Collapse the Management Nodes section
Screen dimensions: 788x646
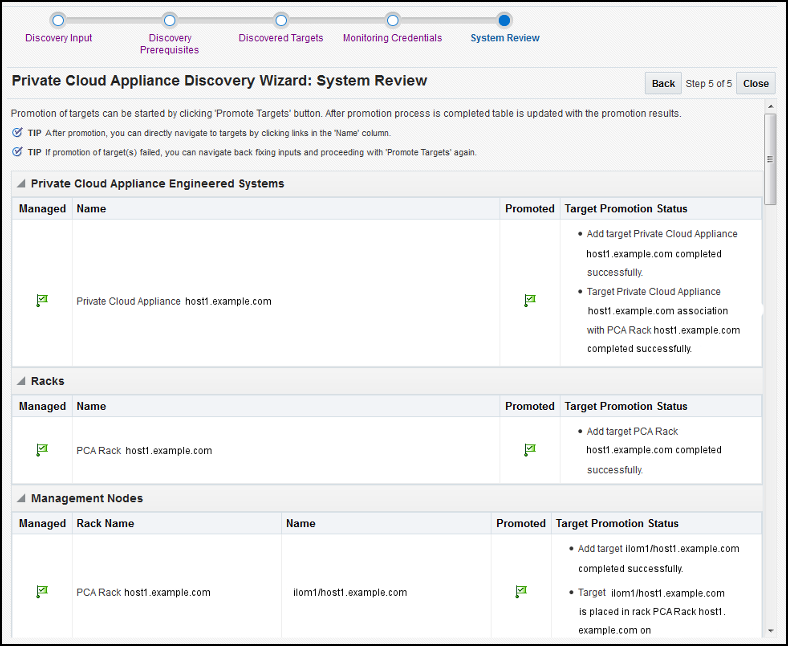21,498
